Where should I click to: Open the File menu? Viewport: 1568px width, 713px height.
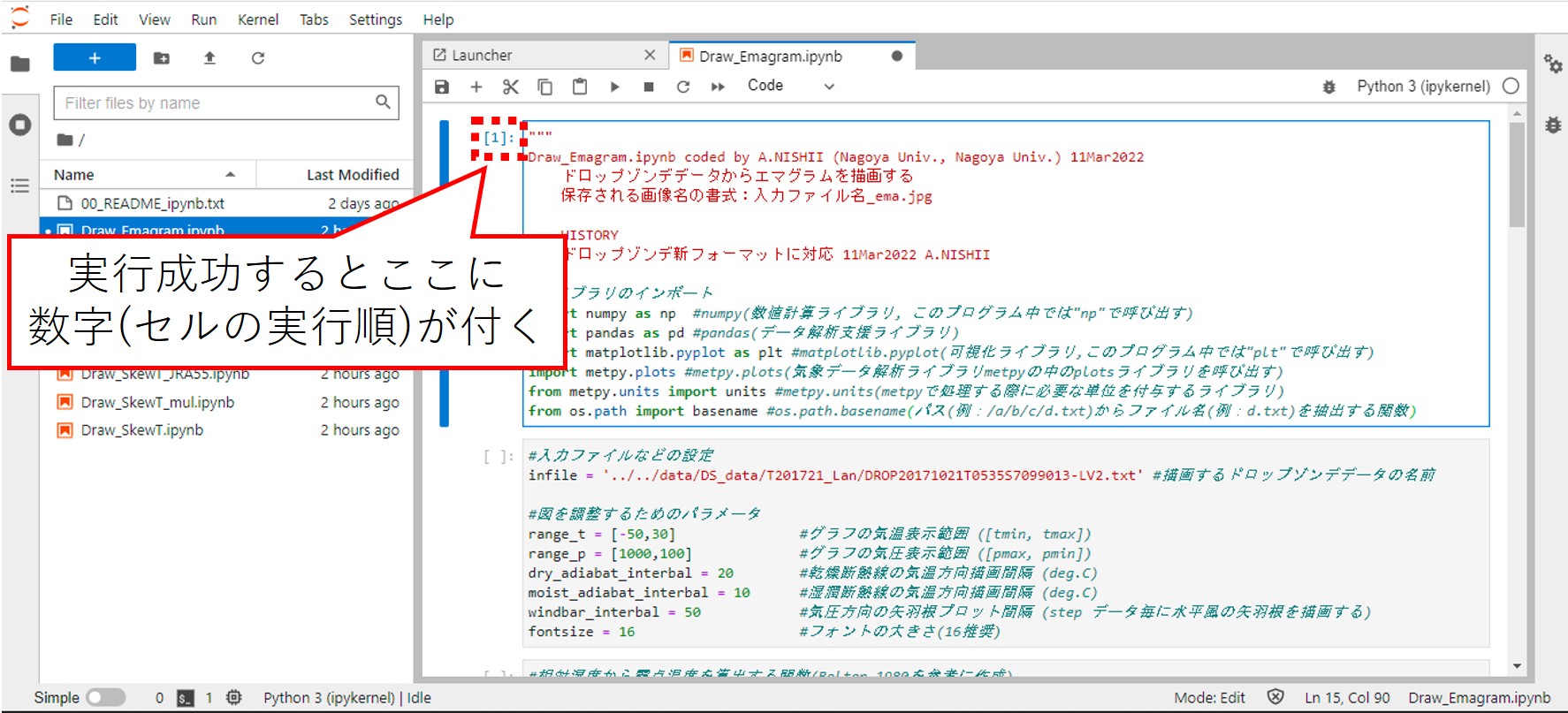(x=61, y=19)
